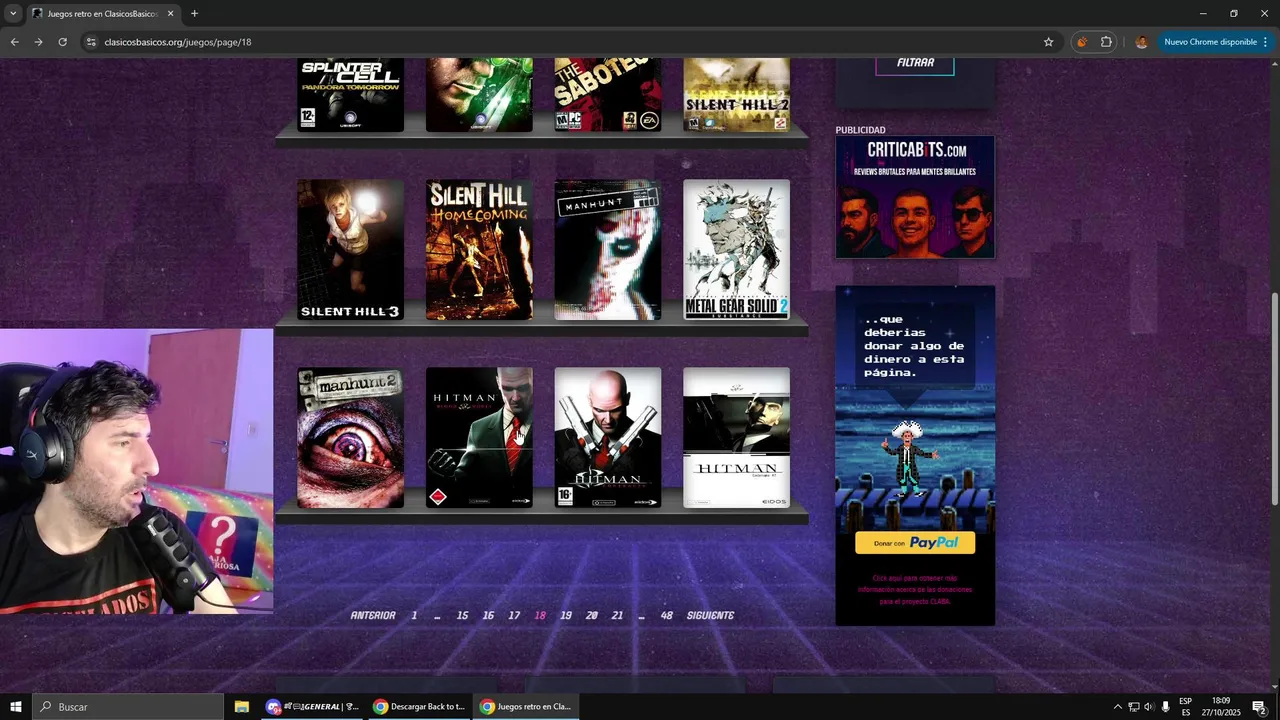Open Silent Hill 3 game cover
Image resolution: width=1280 pixels, height=720 pixels.
[x=350, y=250]
